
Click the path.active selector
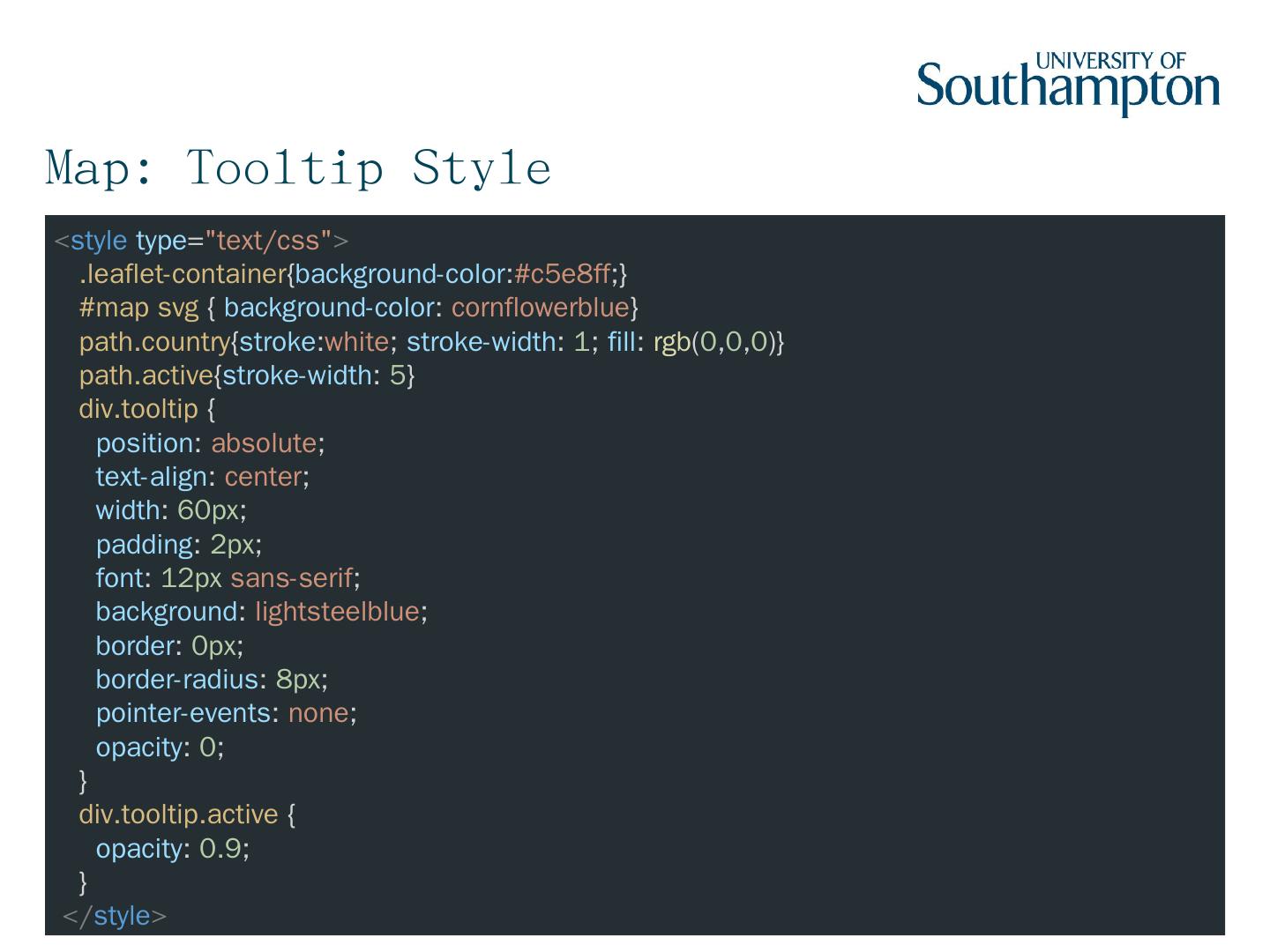coord(146,376)
